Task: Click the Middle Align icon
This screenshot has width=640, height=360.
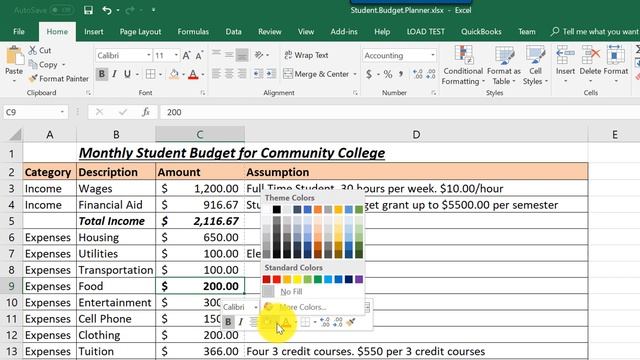Action: click(x=229, y=55)
